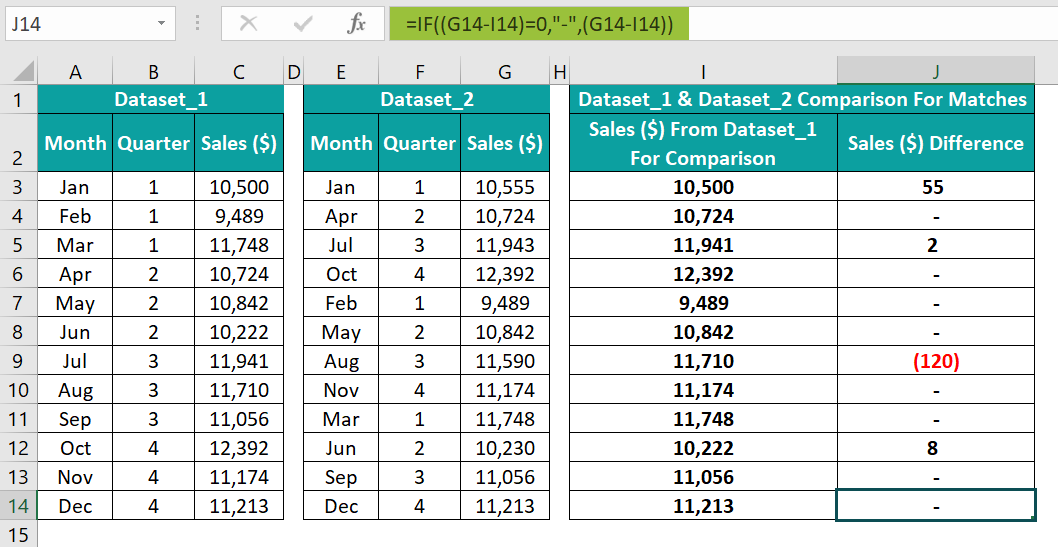Image resolution: width=1058 pixels, height=547 pixels.
Task: Click Dataset_1 Dec month cell
Action: [x=75, y=505]
